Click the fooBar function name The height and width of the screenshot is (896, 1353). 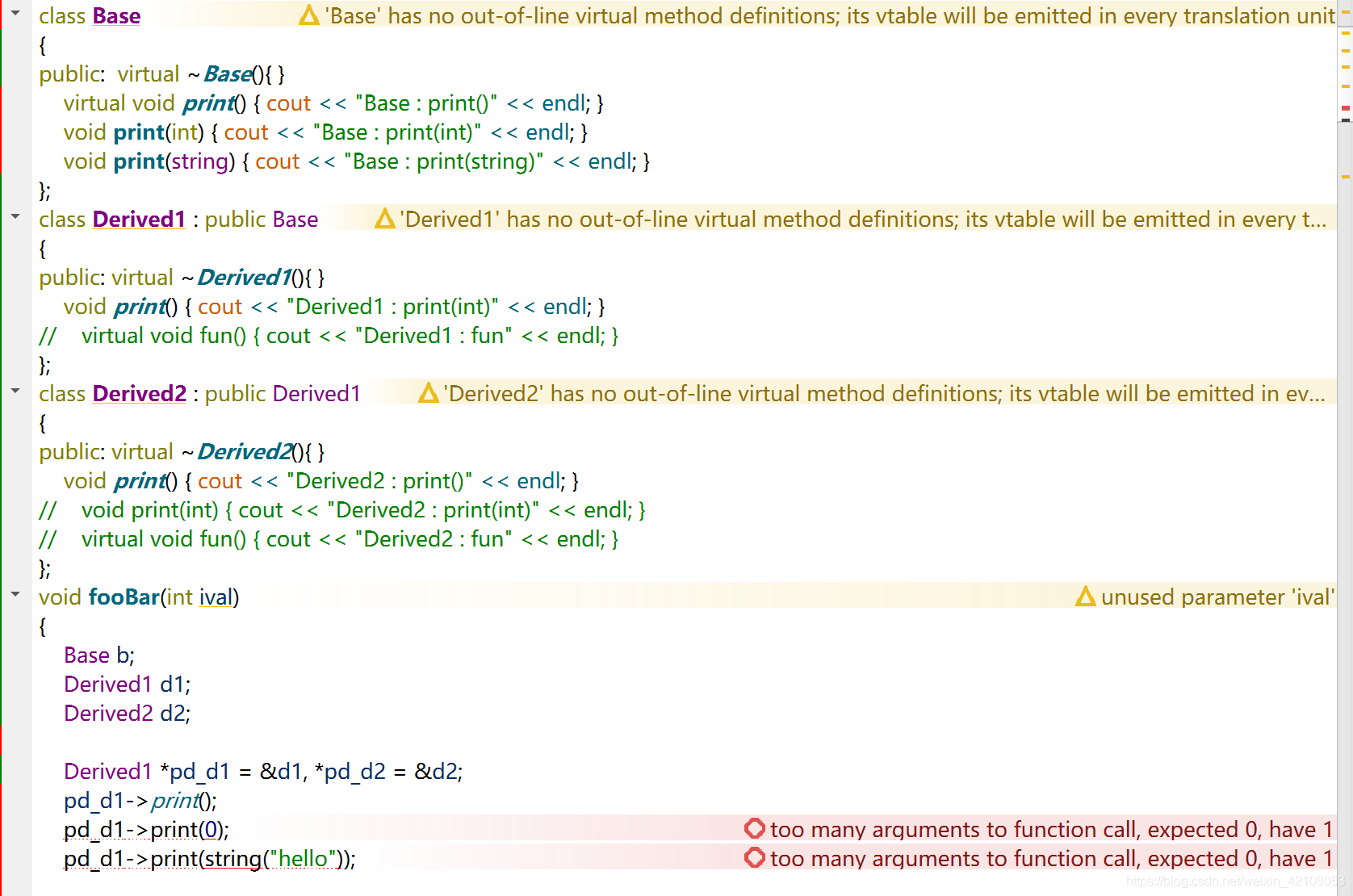click(124, 597)
